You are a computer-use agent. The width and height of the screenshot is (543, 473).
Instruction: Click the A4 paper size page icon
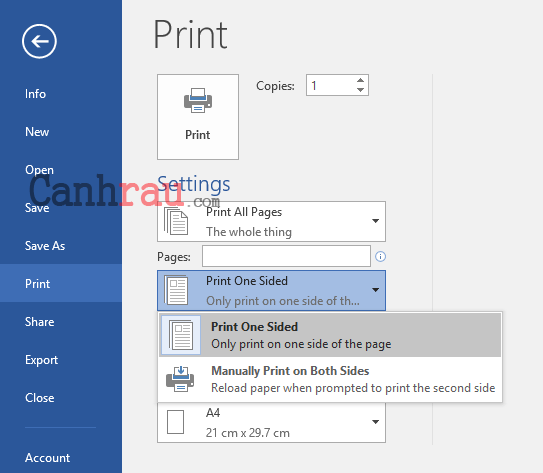pyautogui.click(x=175, y=422)
